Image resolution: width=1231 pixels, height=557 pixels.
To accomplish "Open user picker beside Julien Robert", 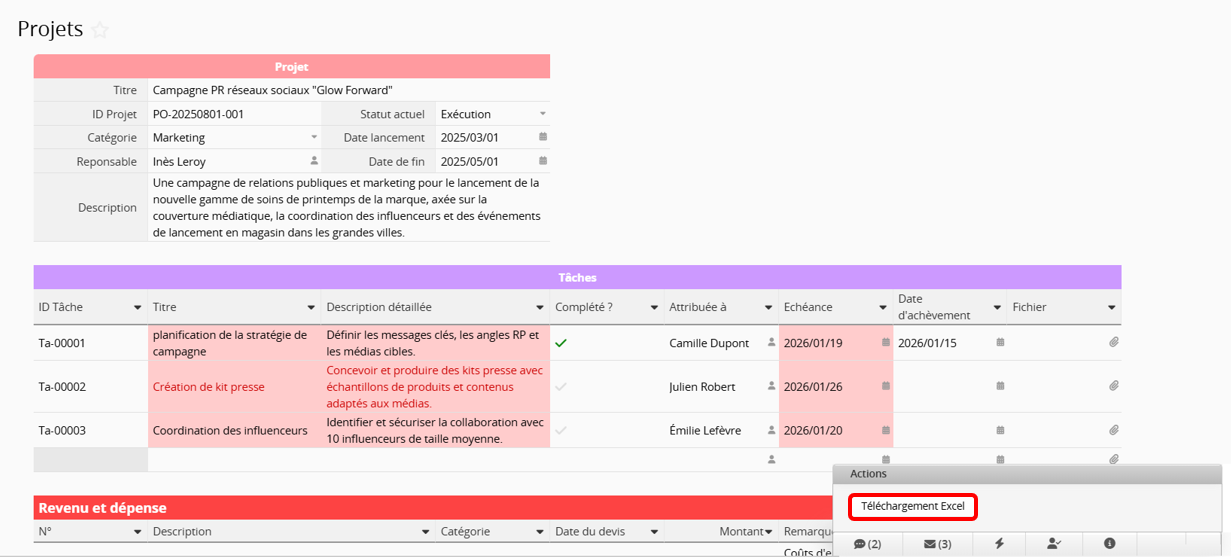I will point(771,387).
